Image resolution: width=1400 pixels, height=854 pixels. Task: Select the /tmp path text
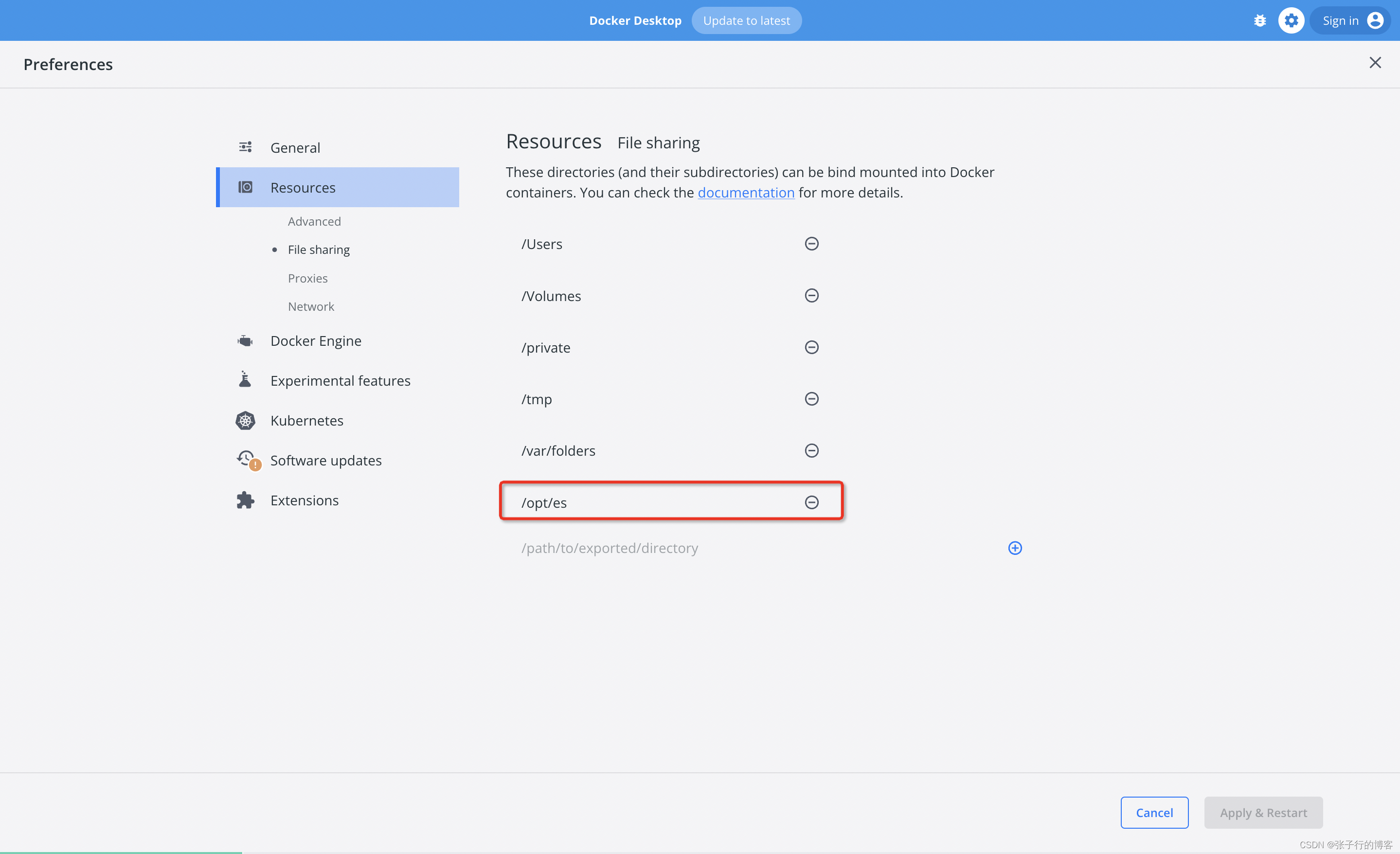[537, 399]
